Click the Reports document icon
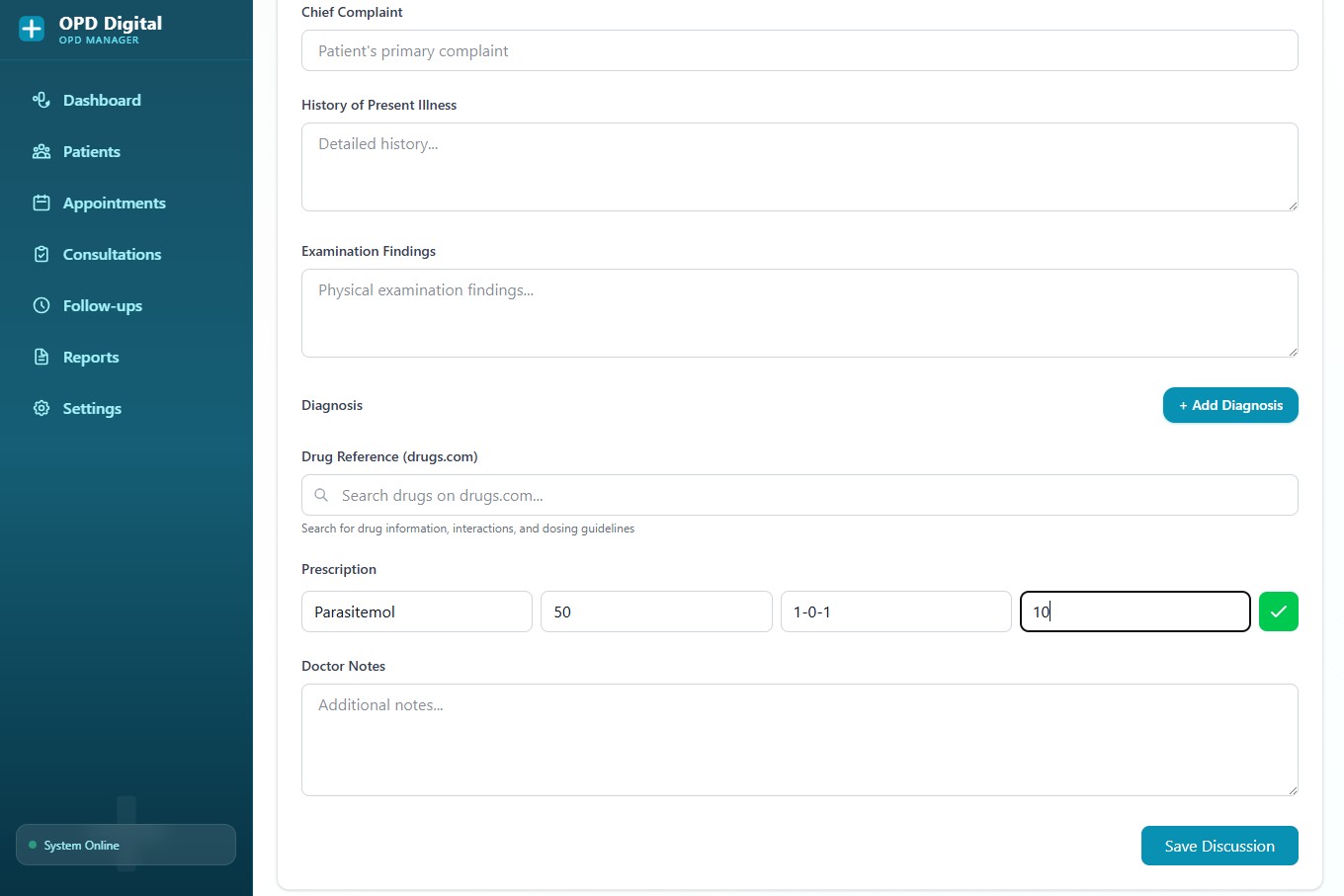Viewport: 1344px width, 896px height. (x=42, y=357)
